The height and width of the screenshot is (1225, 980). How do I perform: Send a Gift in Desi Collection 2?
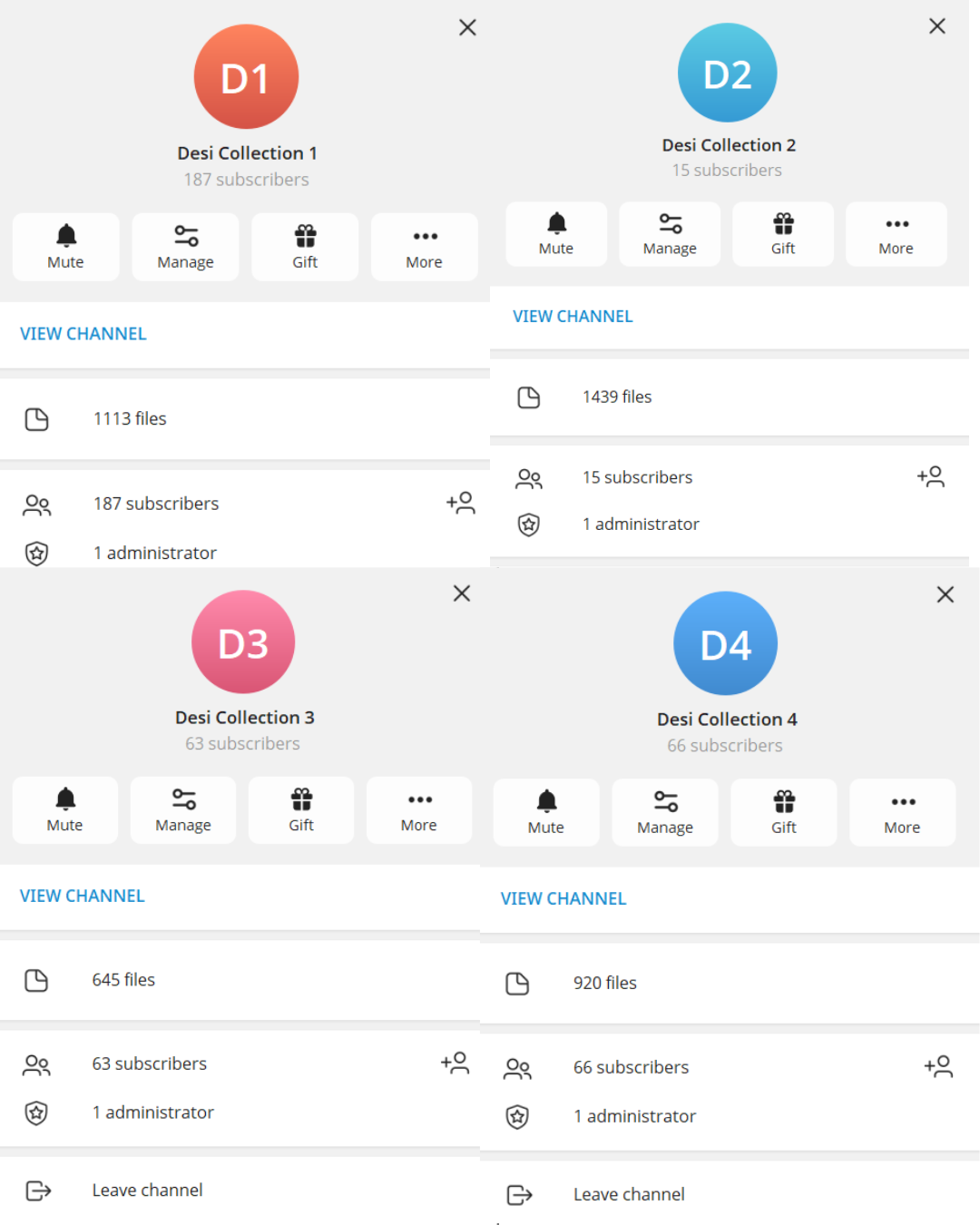pos(783,234)
